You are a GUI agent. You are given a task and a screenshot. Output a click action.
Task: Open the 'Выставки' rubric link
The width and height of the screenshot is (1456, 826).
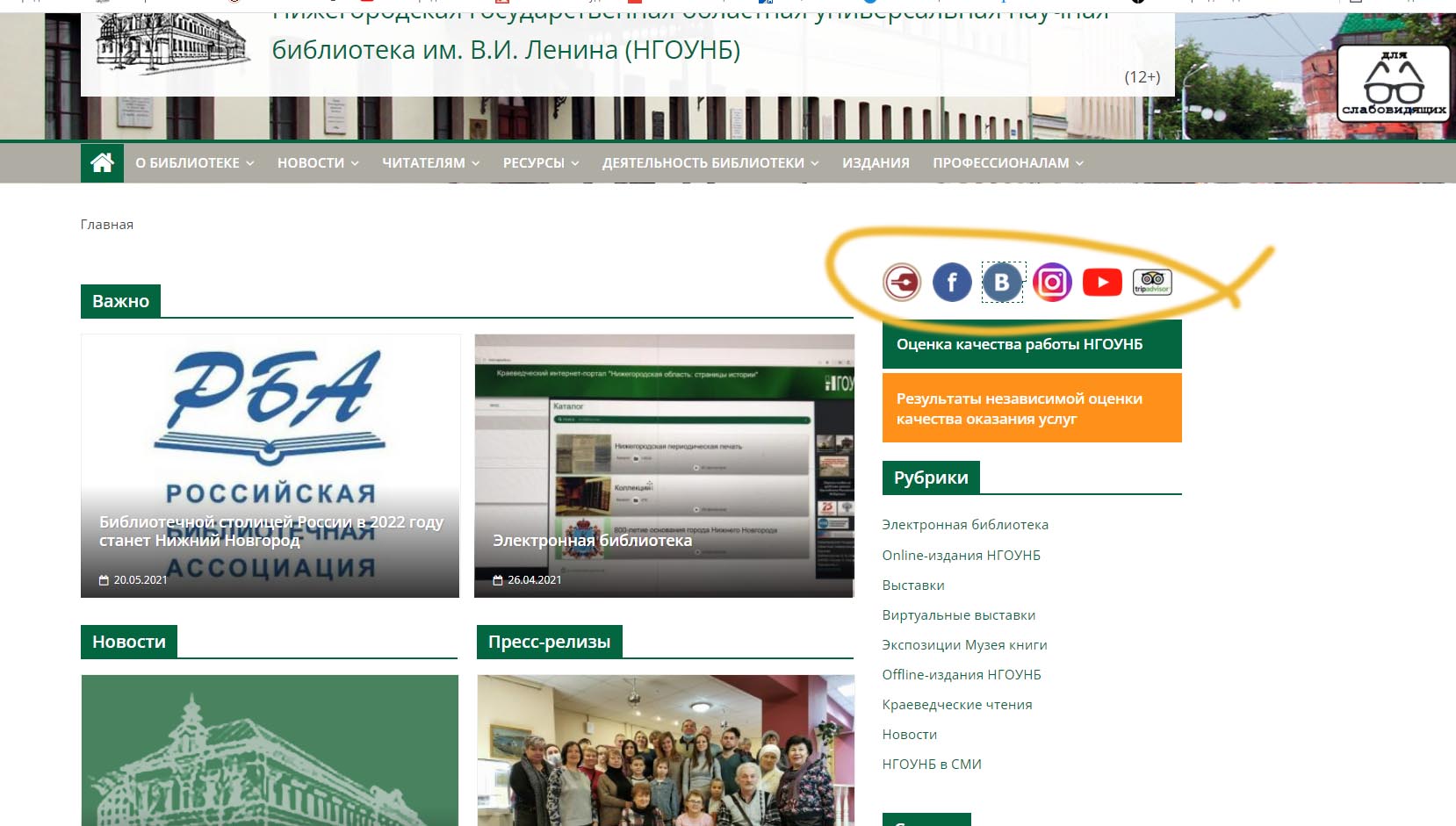coord(913,585)
